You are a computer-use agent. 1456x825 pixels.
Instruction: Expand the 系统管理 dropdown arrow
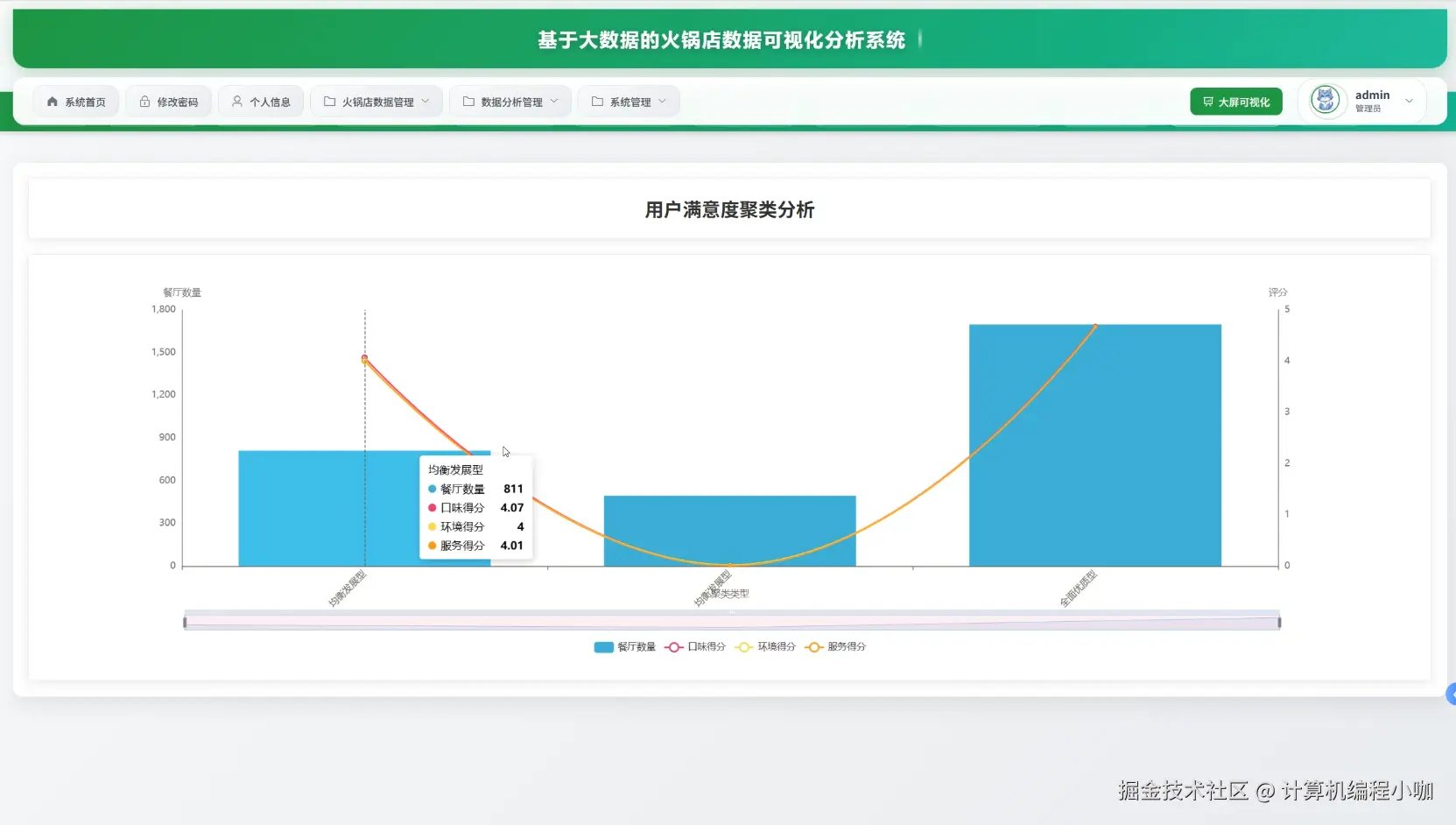pyautogui.click(x=663, y=102)
